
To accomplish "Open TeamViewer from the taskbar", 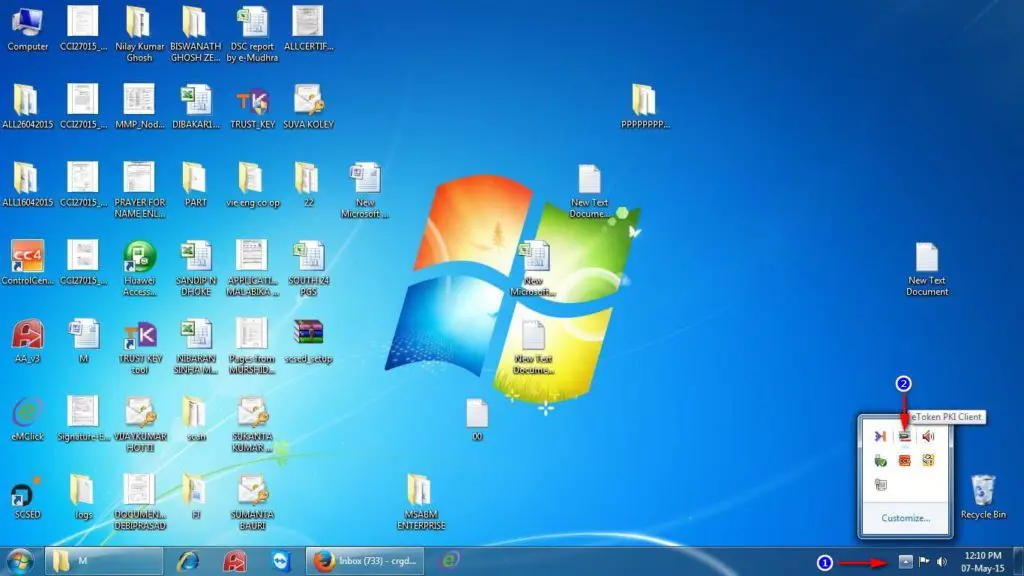I will pyautogui.click(x=282, y=561).
